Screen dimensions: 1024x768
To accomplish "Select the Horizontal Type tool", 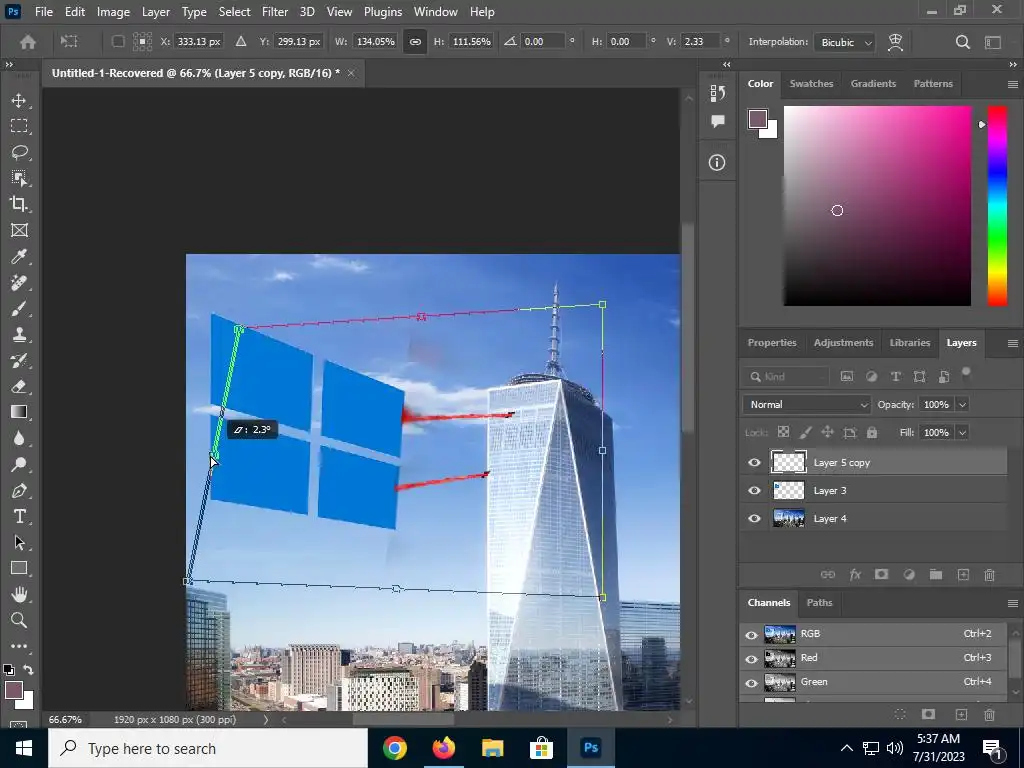I will (x=19, y=517).
